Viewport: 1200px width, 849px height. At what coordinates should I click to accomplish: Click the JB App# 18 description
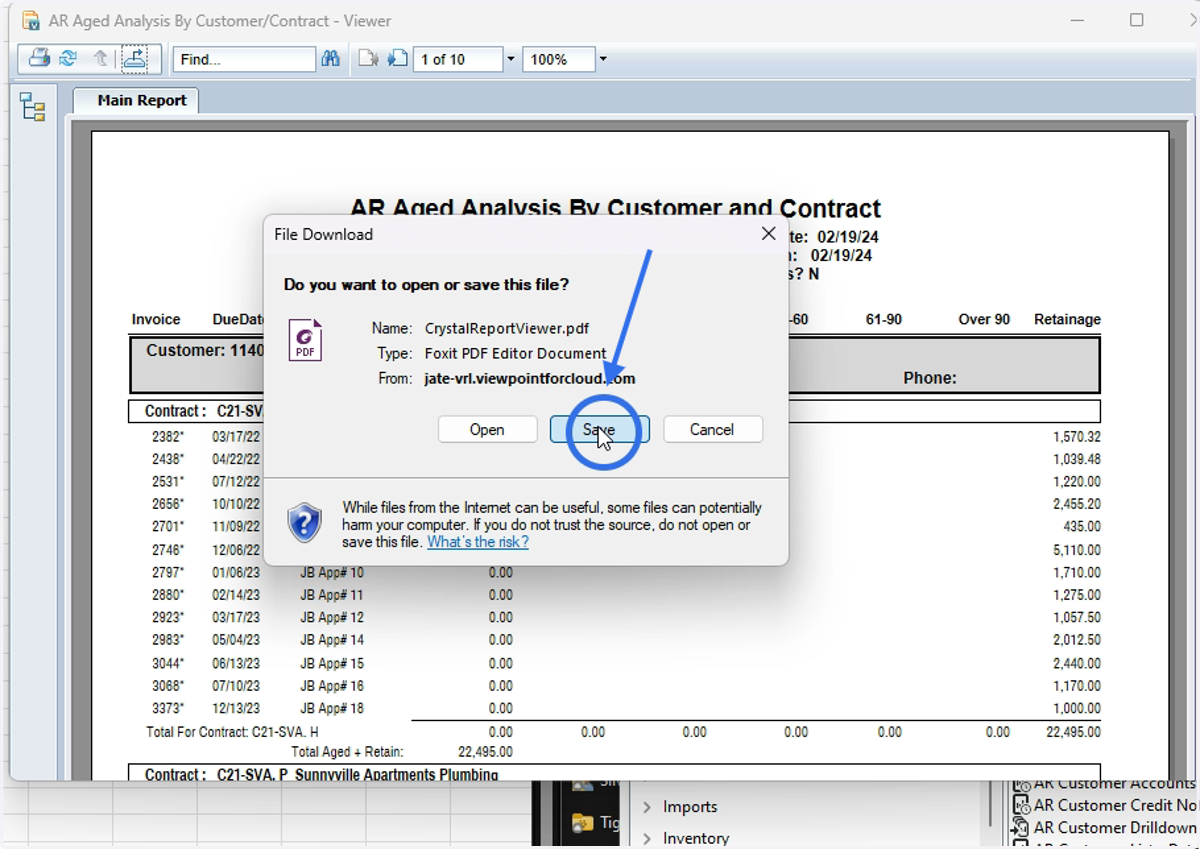click(x=332, y=708)
